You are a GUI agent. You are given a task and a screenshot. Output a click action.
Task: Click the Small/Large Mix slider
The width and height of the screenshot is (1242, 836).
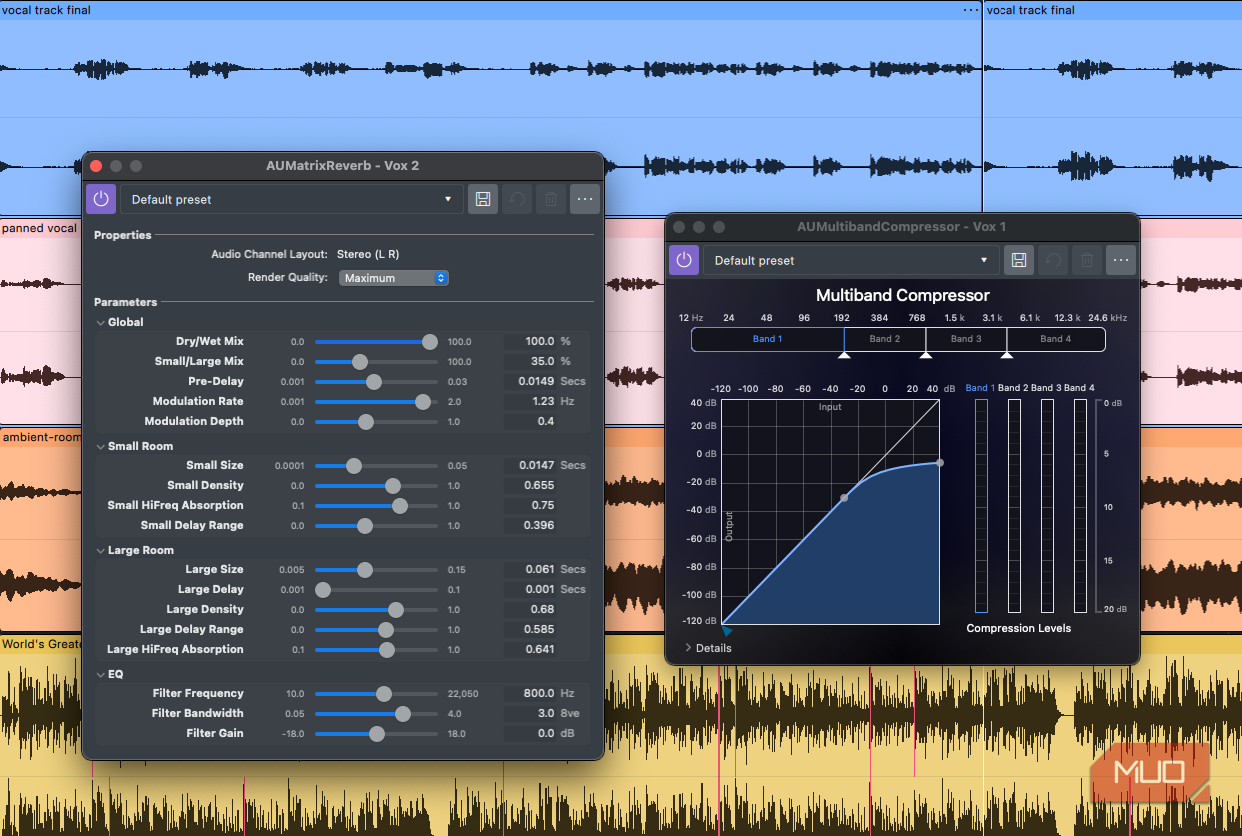376,361
